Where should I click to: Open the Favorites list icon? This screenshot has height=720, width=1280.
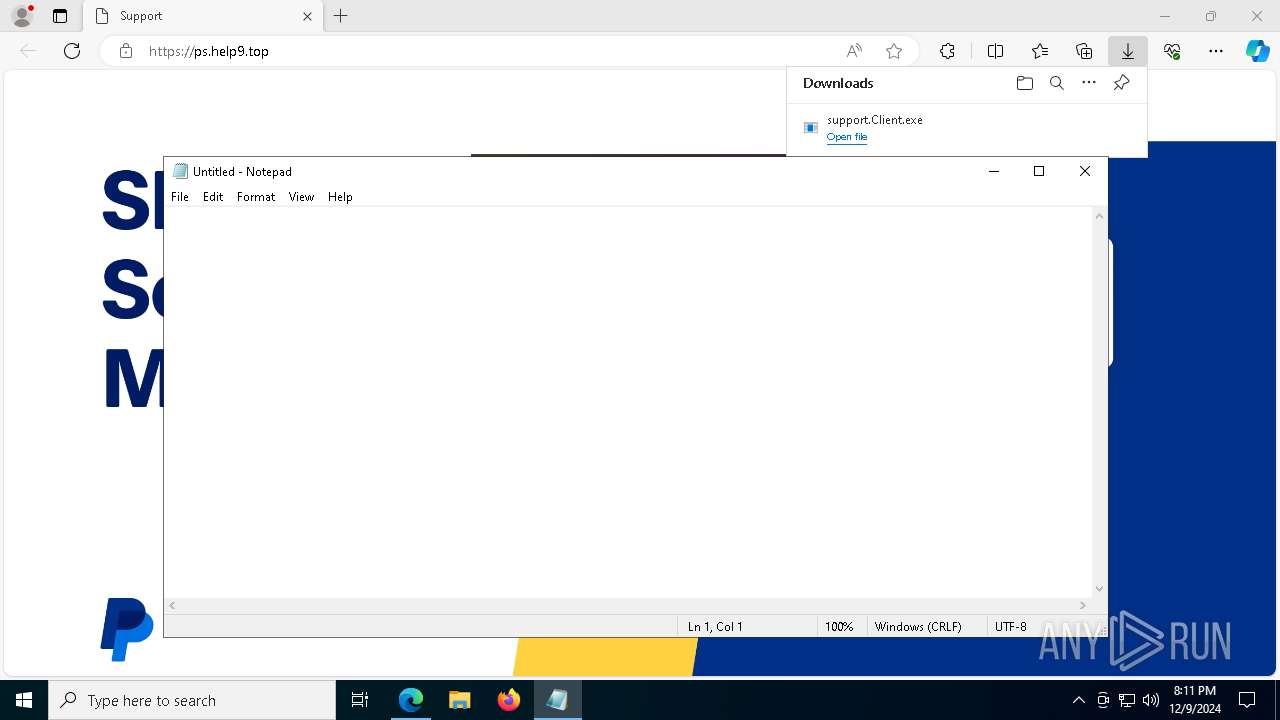point(1040,51)
